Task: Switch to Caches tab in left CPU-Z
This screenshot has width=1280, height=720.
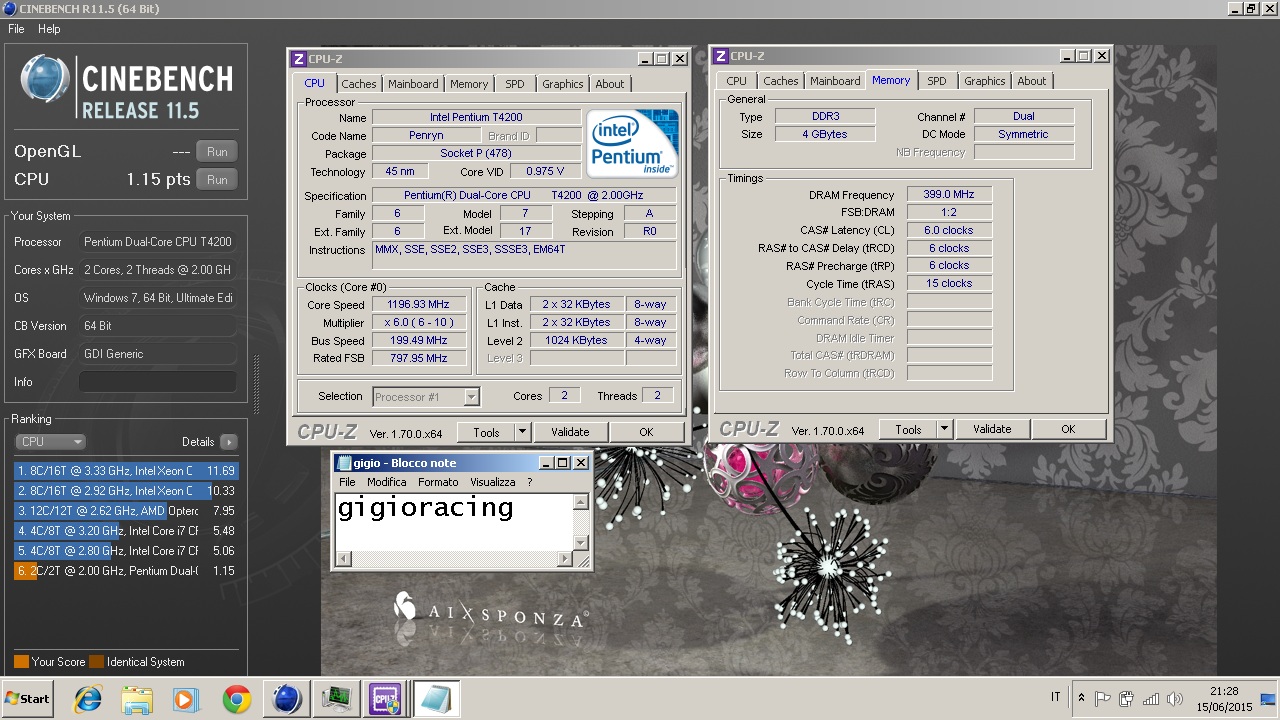Action: pos(359,84)
